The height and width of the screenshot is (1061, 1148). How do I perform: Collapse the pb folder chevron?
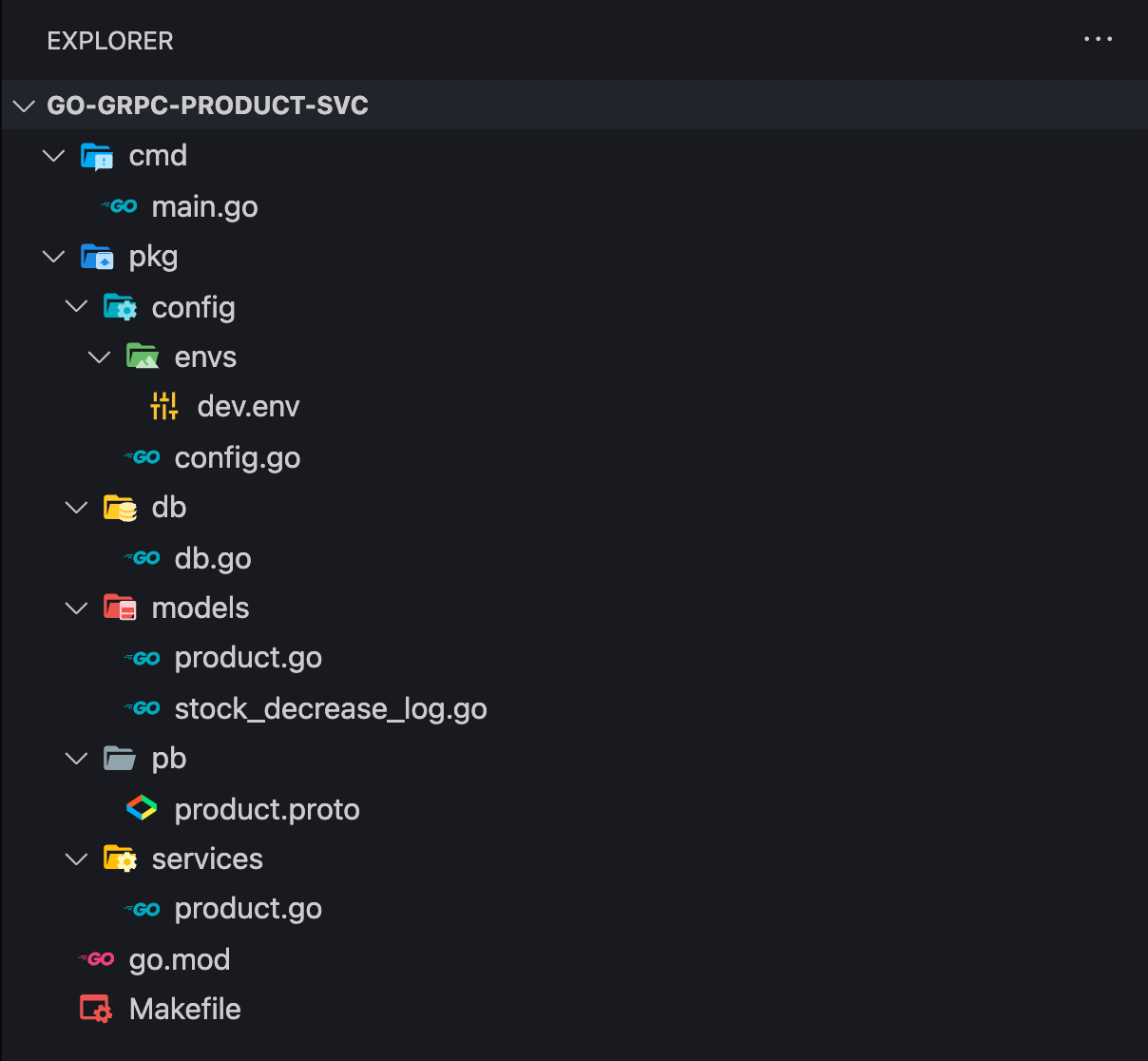coord(76,758)
